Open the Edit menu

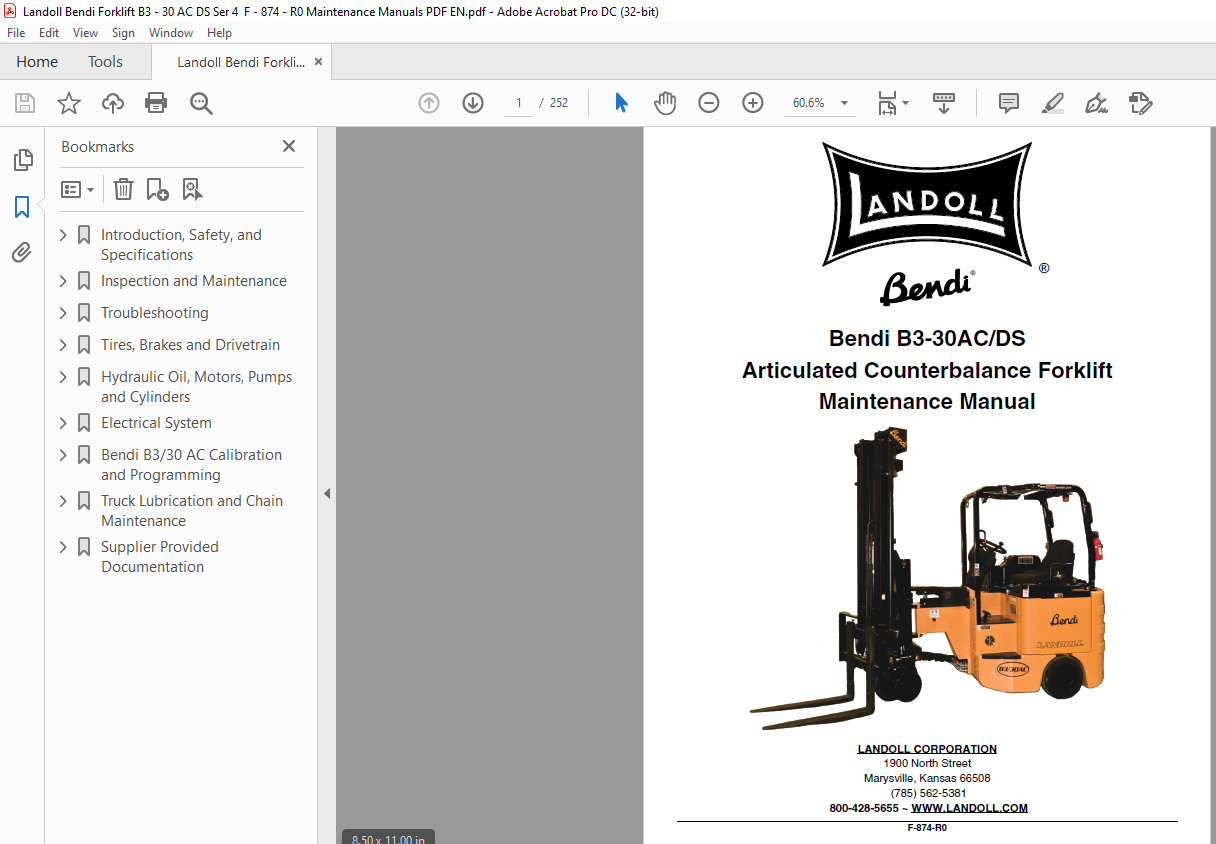(49, 33)
